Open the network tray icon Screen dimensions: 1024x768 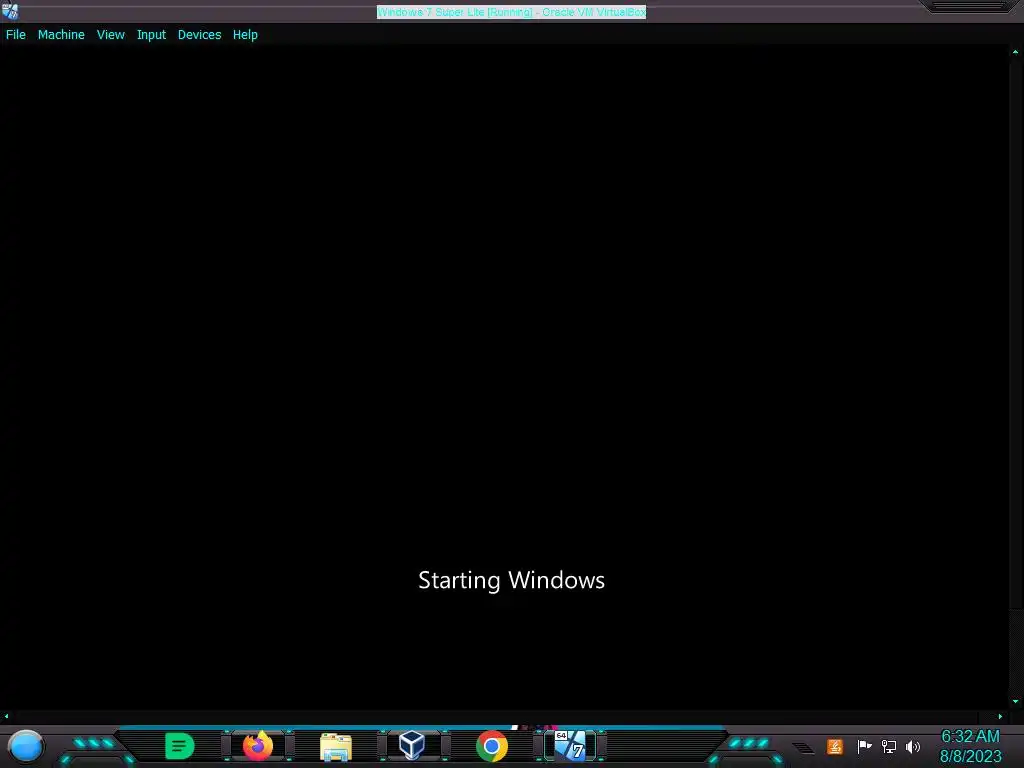888,746
